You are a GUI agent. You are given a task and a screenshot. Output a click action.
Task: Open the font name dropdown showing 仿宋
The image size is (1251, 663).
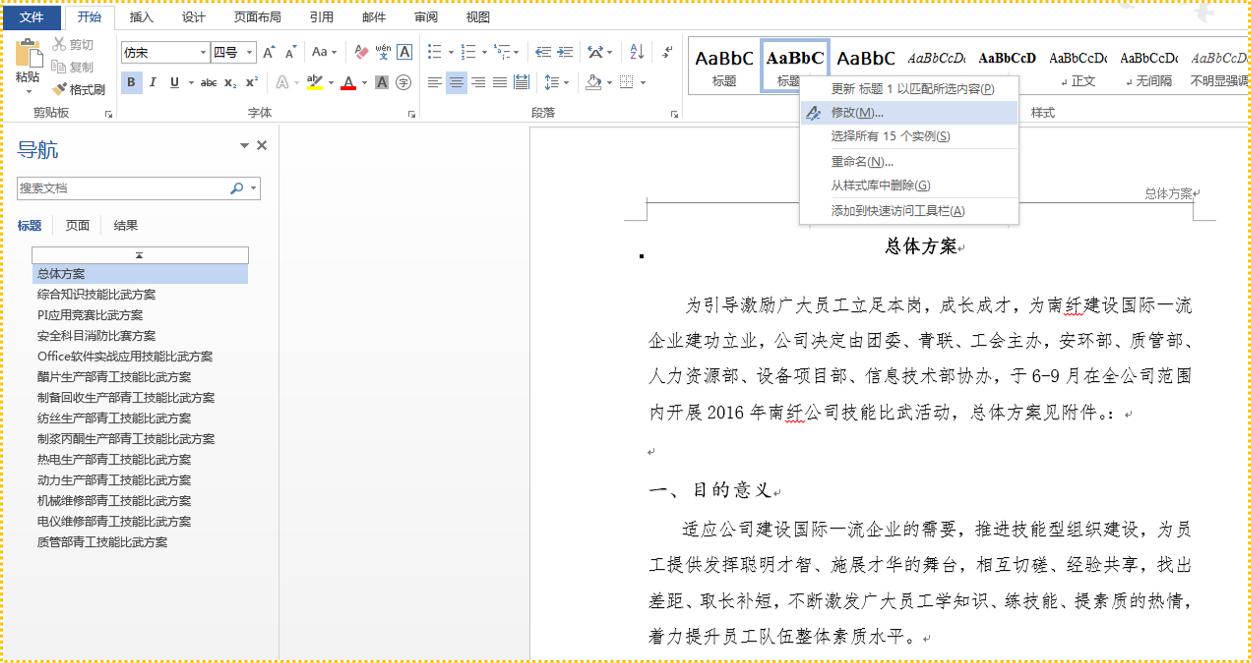165,52
